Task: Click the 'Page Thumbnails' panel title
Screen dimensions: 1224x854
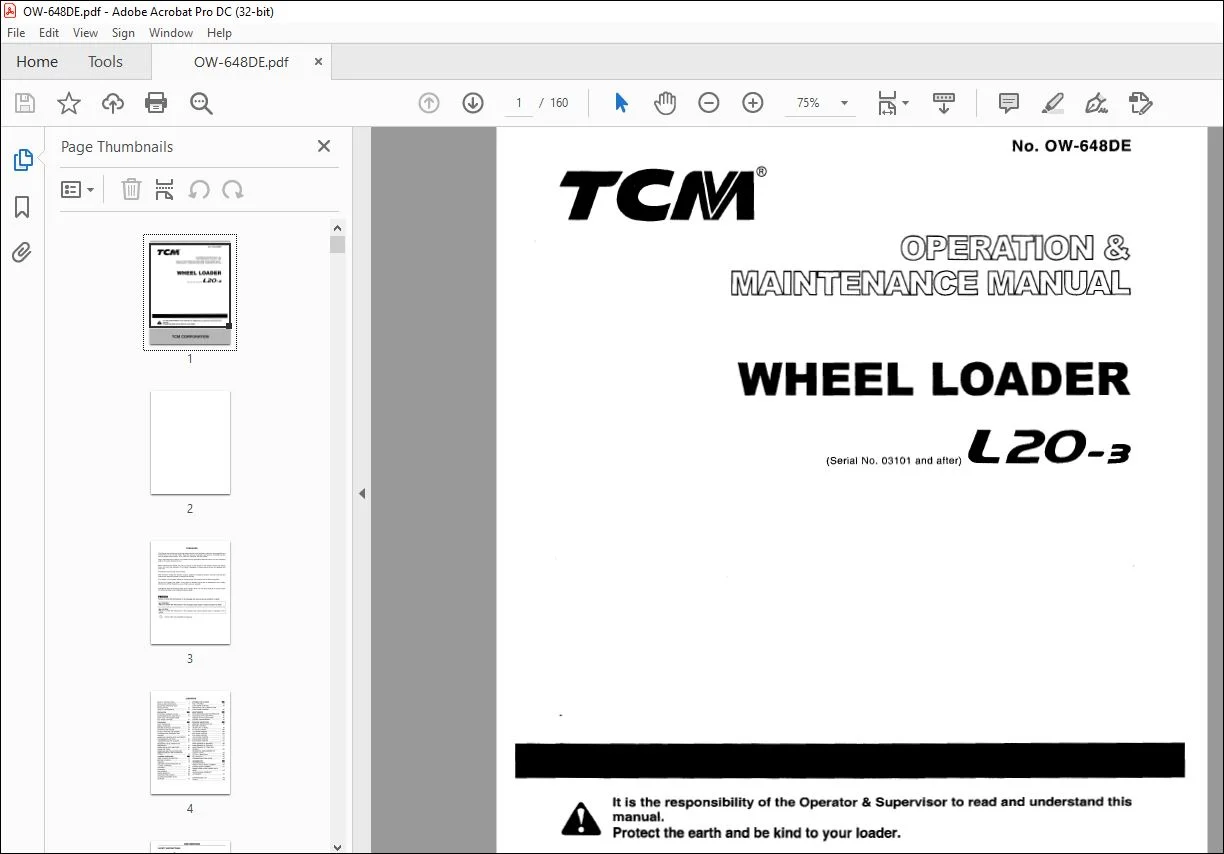Action: pyautogui.click(x=117, y=147)
